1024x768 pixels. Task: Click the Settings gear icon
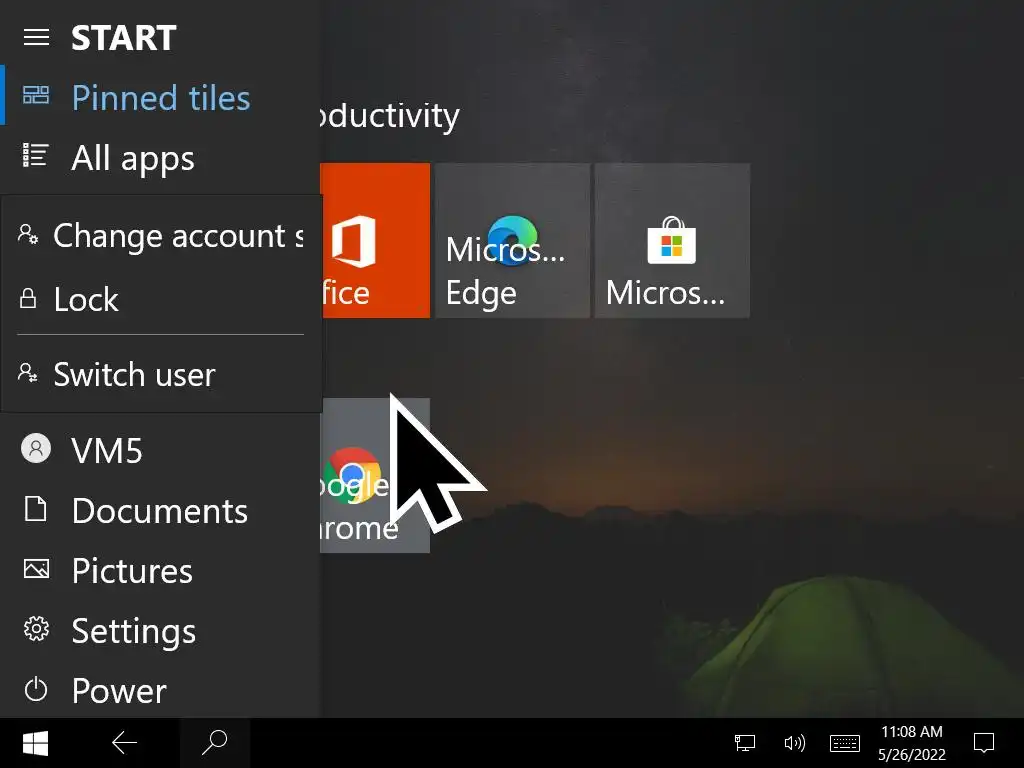(x=36, y=629)
